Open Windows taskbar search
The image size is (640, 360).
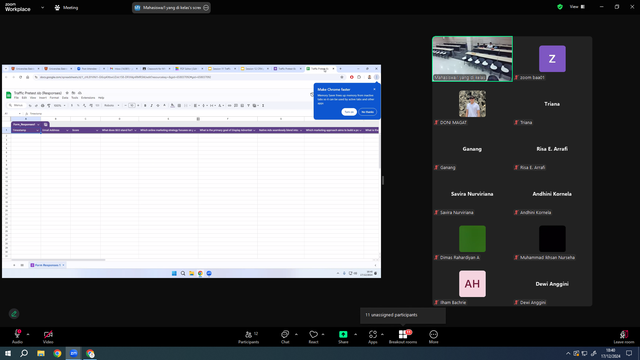click(x=24, y=353)
